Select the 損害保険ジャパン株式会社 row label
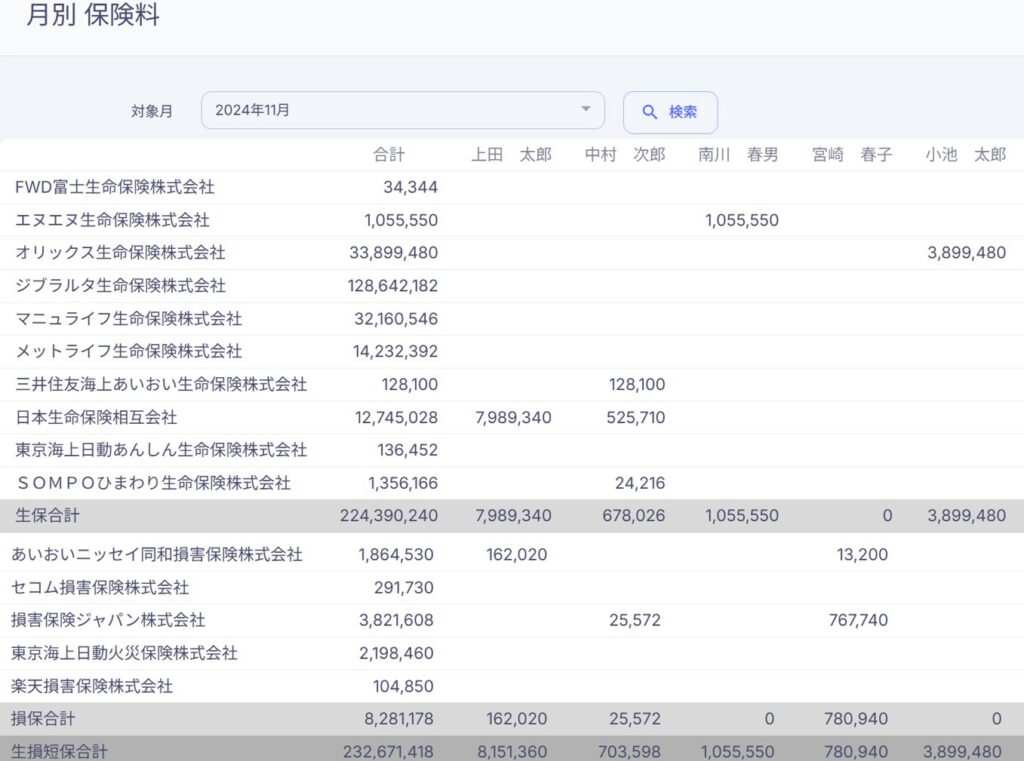 click(109, 620)
